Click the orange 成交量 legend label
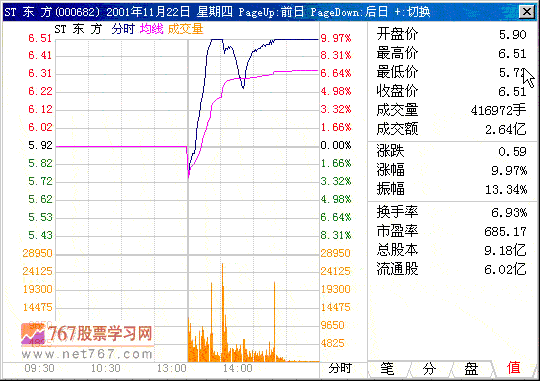Viewport: 540px width, 381px height. pos(185,29)
